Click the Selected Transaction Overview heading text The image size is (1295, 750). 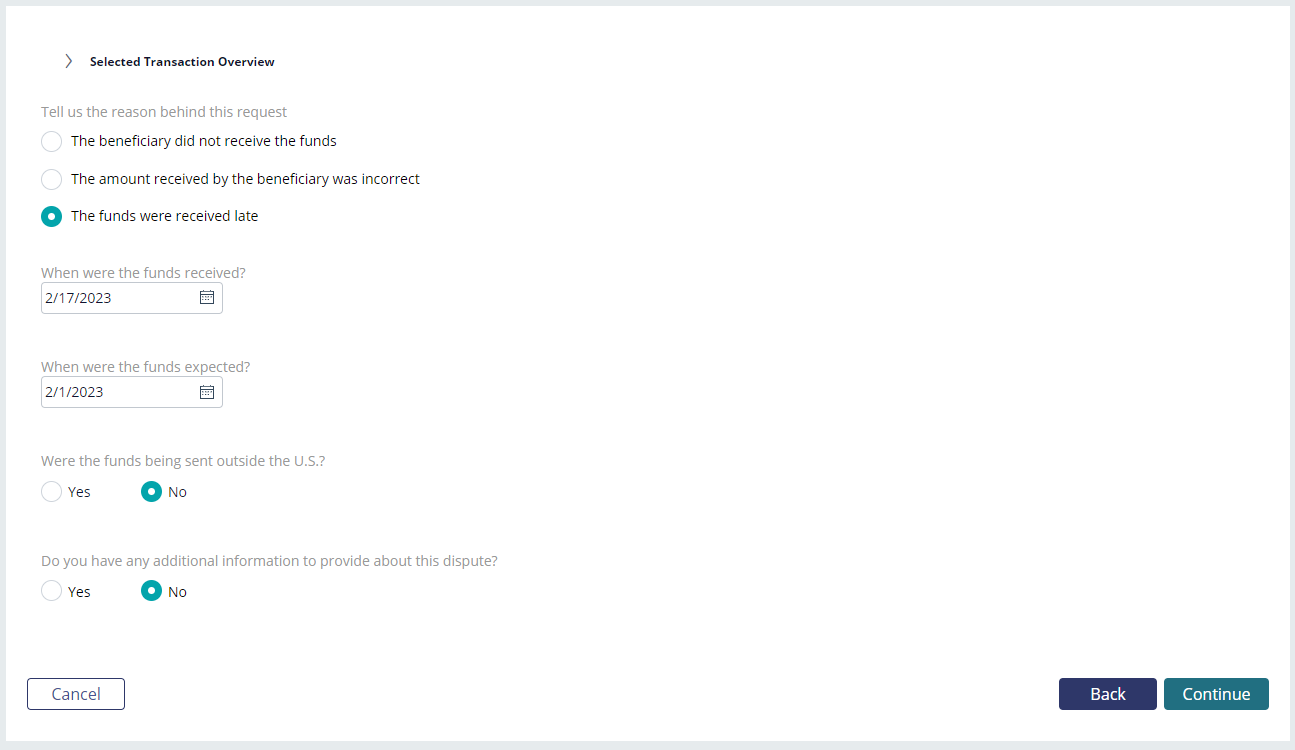pos(182,62)
